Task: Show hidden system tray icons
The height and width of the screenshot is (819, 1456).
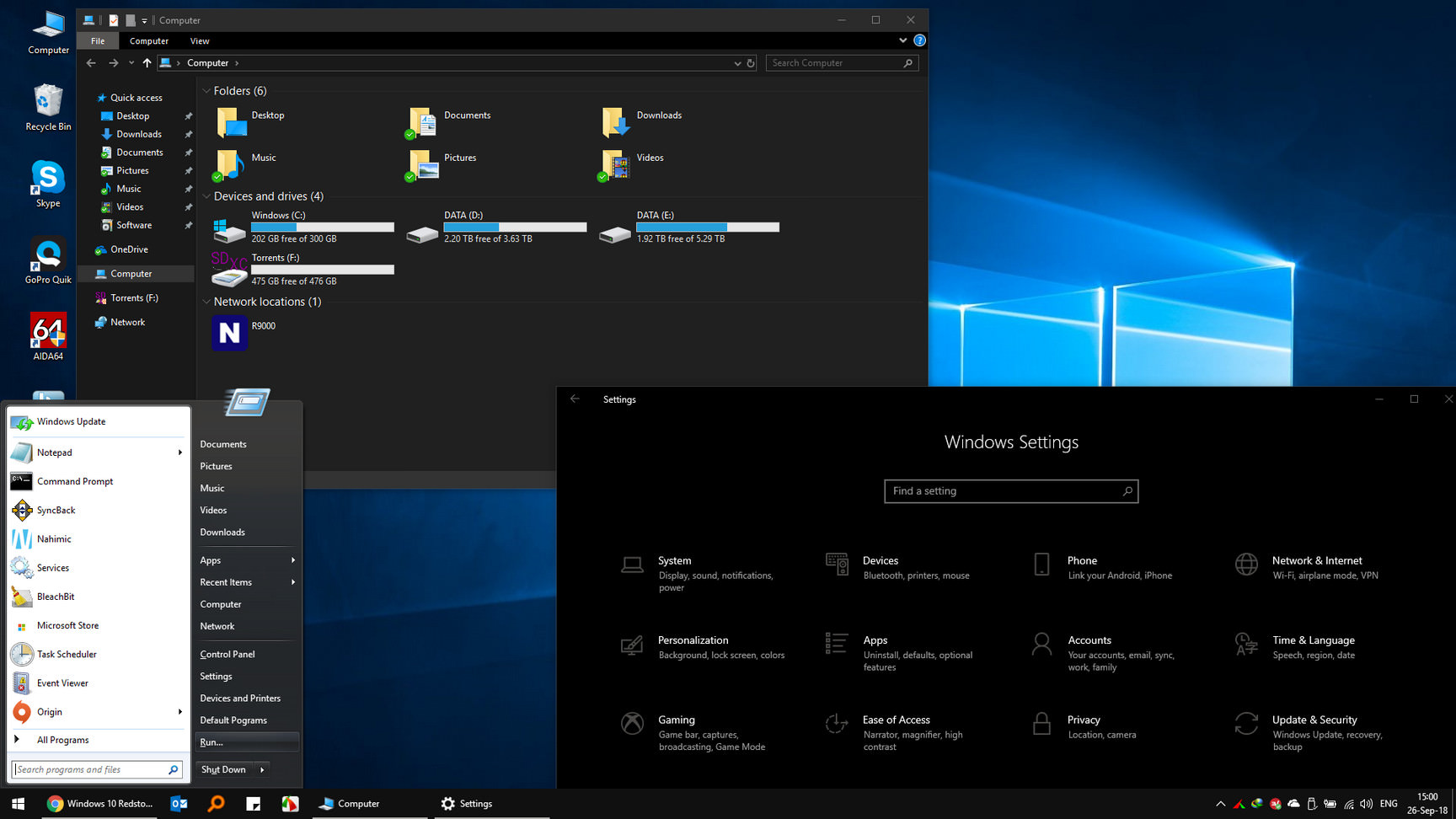Action: (x=1220, y=804)
